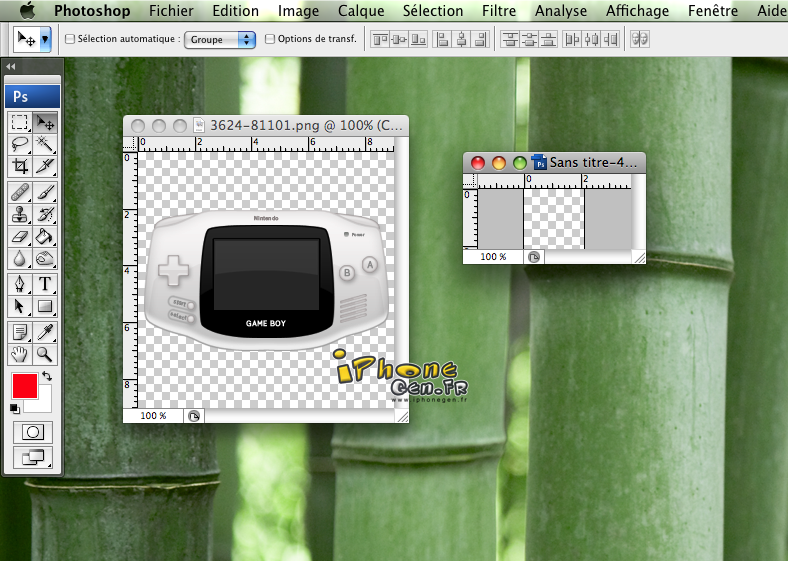Open status popup in Sans titre-4 window
The image size is (788, 561).
coord(534,257)
